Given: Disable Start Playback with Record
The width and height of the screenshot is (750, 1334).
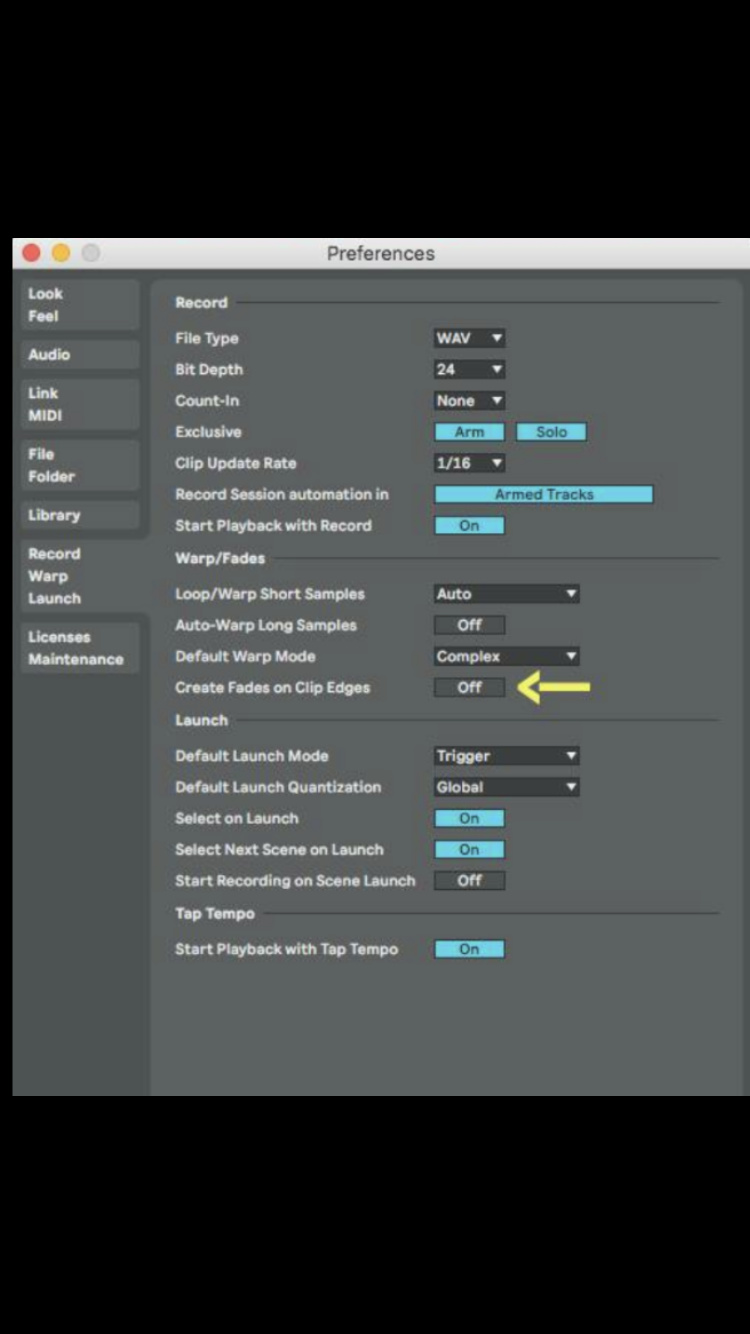Looking at the screenshot, I should click(x=469, y=525).
